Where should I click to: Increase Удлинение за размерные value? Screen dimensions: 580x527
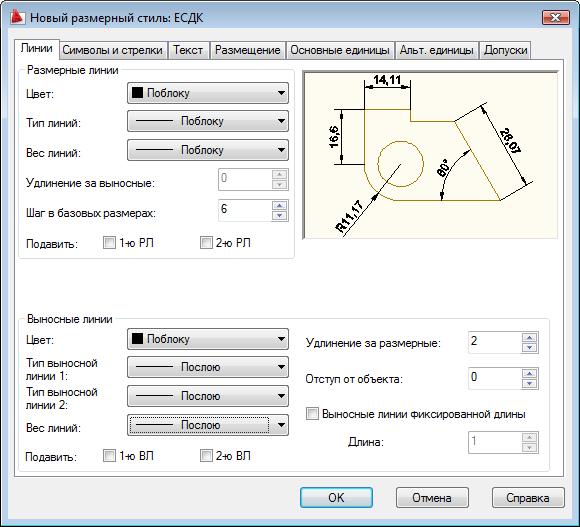[530, 337]
